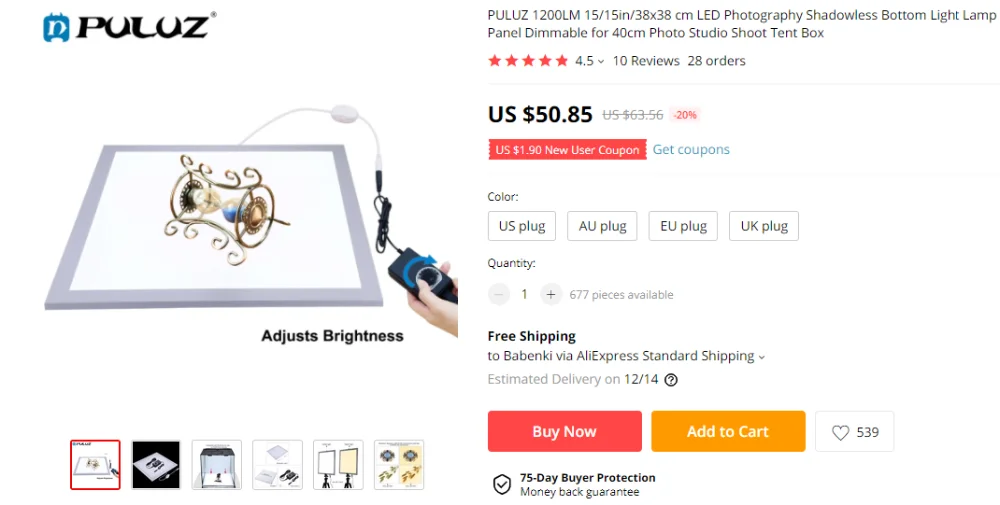
Task: View the black background product thumbnail
Action: tap(156, 465)
